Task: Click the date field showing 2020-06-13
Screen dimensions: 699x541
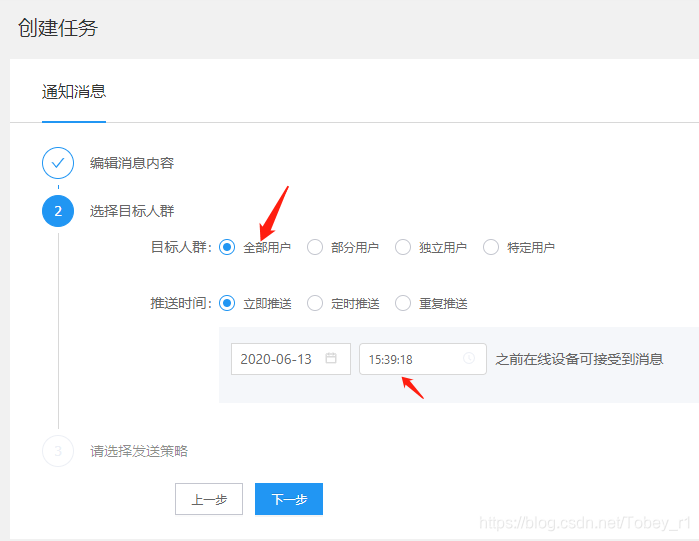Action: [x=291, y=359]
